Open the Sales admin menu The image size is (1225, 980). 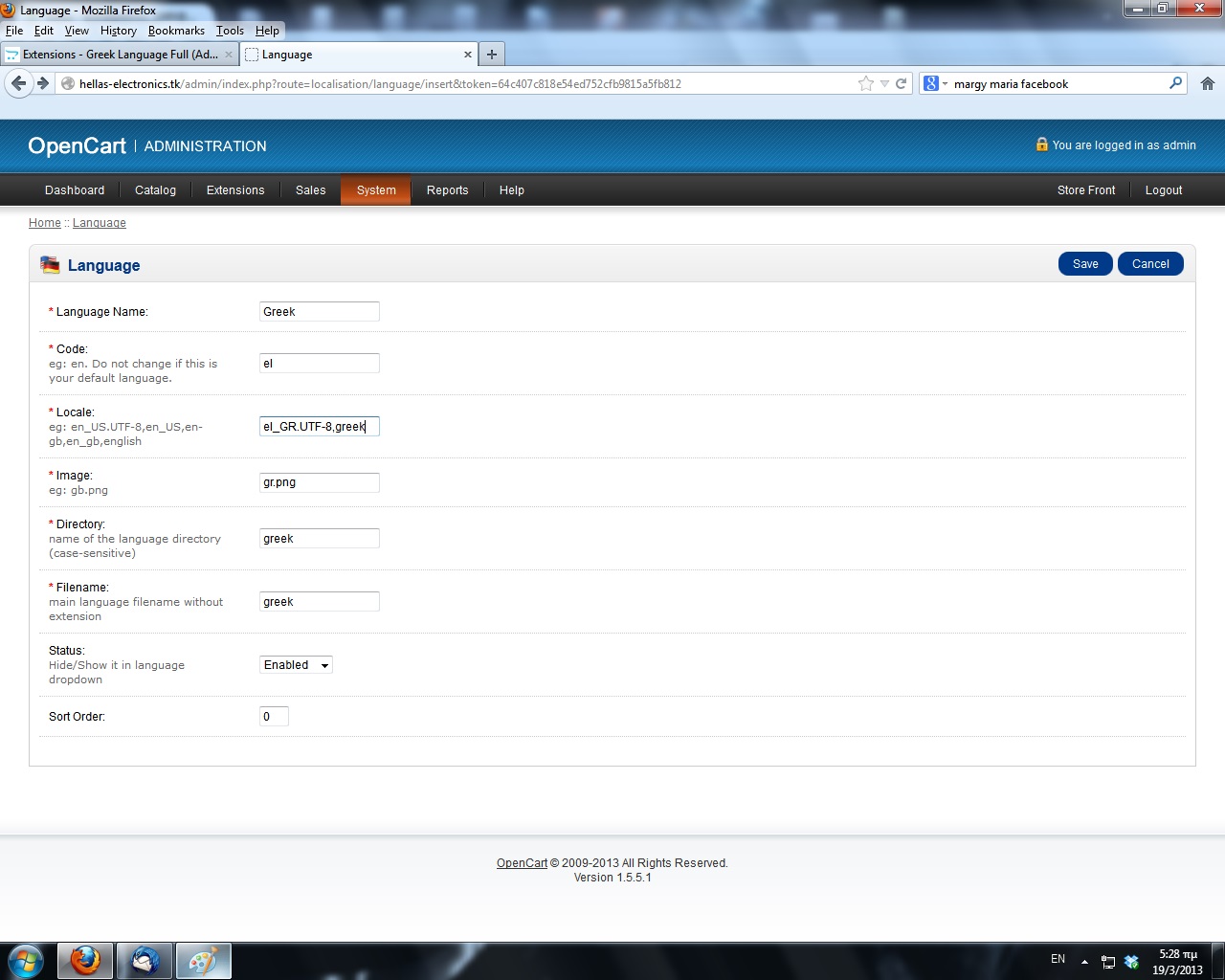pyautogui.click(x=311, y=190)
